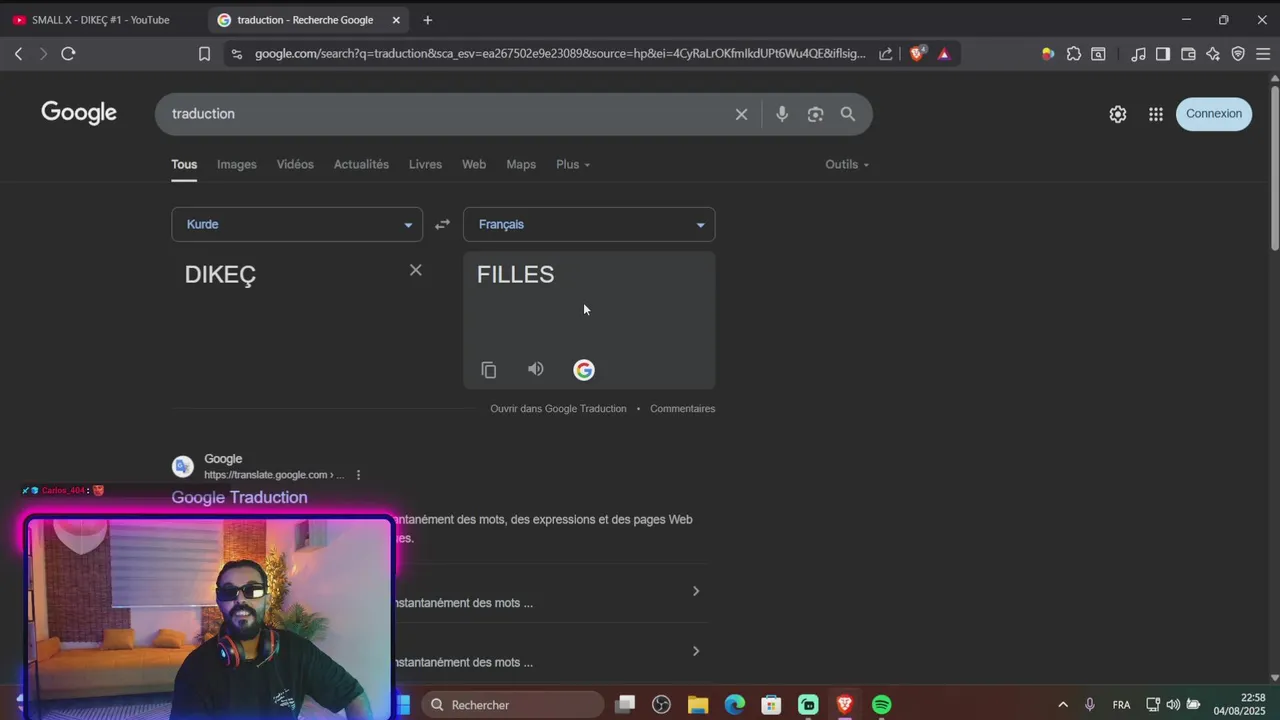Expand the second sitelink chevron row
Screen dimensions: 1280x720
pyautogui.click(x=696, y=651)
